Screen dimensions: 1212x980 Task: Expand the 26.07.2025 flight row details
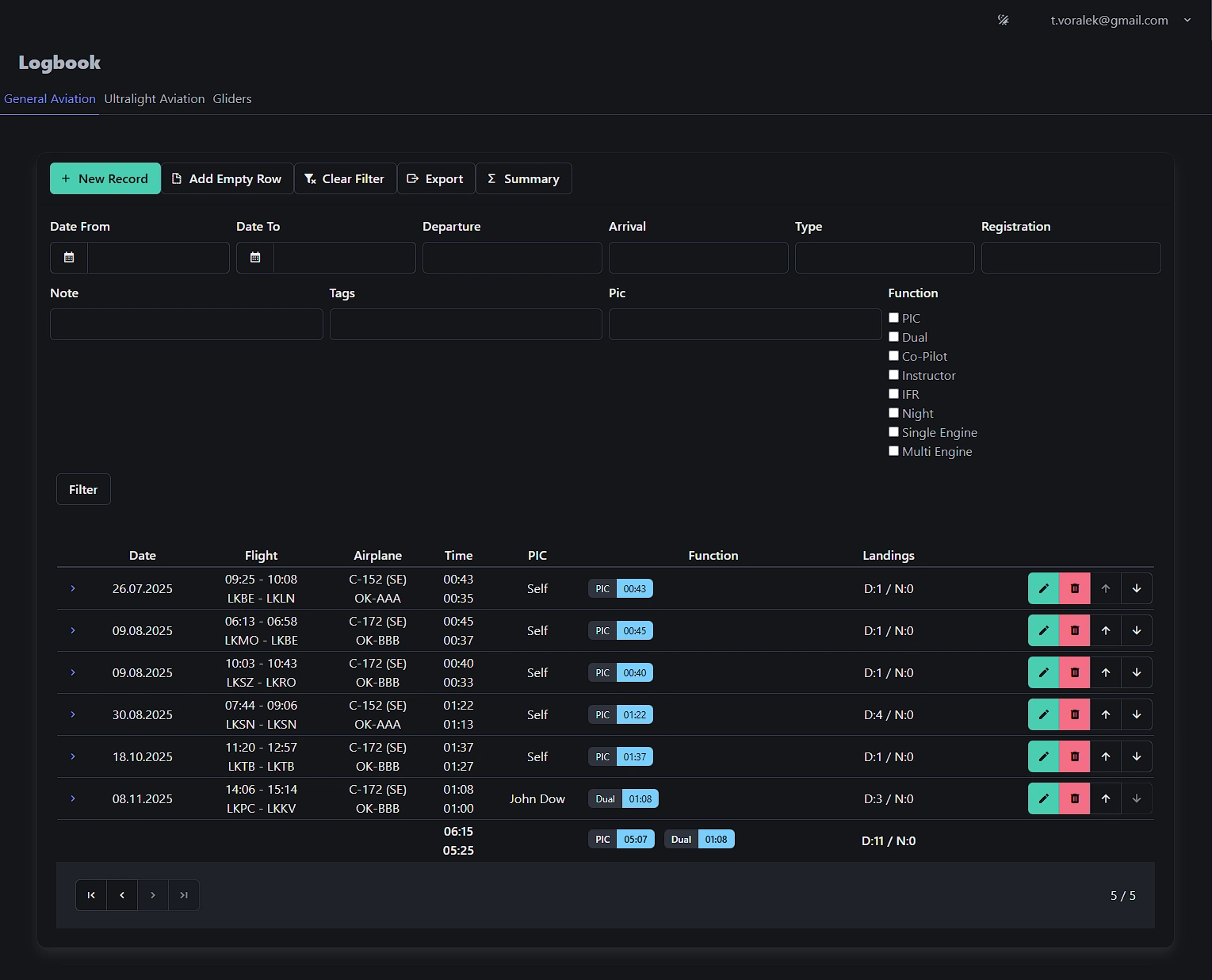(73, 588)
